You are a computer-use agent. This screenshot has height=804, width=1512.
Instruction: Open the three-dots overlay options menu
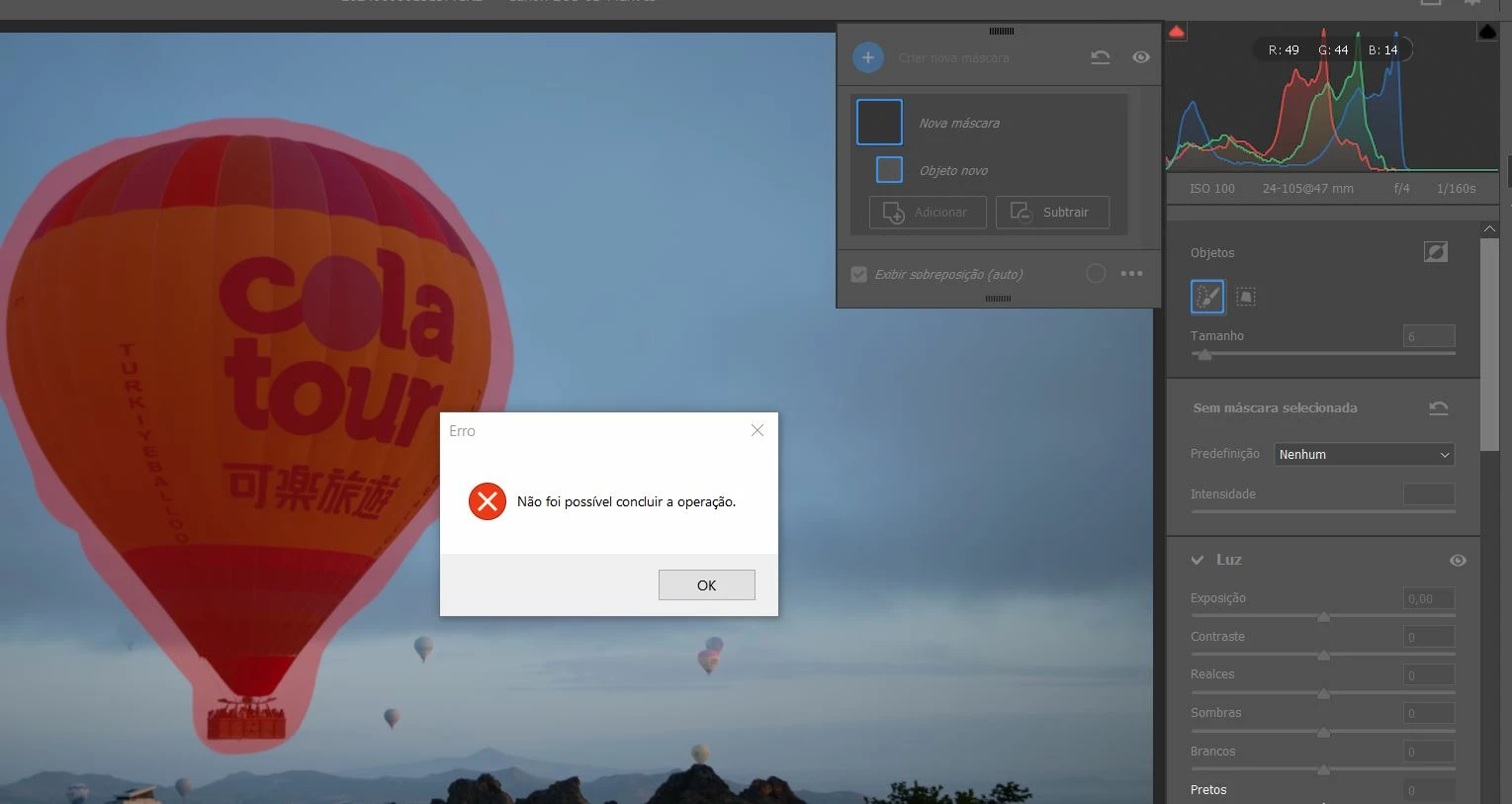pyautogui.click(x=1132, y=274)
